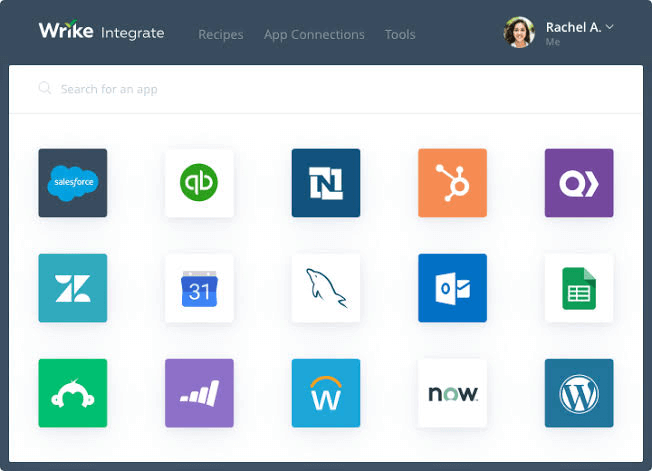Open the SurveyMonkey app tile
The width and height of the screenshot is (652, 471).
[x=73, y=393]
